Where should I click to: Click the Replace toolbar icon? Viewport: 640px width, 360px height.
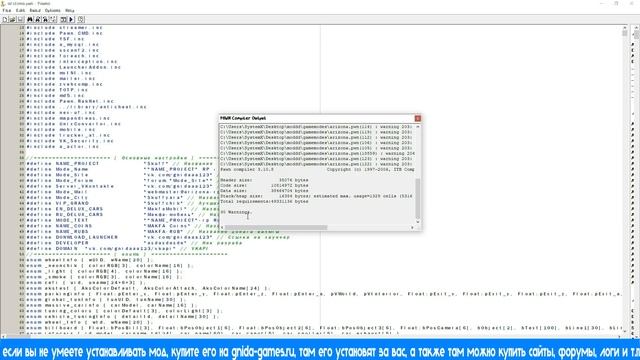pos(45,19)
